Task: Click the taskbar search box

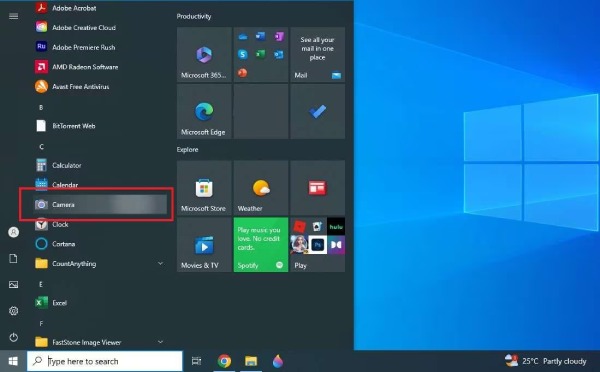Action: point(105,361)
